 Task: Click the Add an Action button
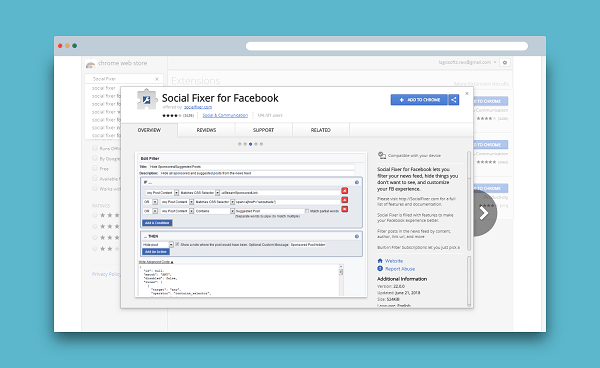(156, 252)
